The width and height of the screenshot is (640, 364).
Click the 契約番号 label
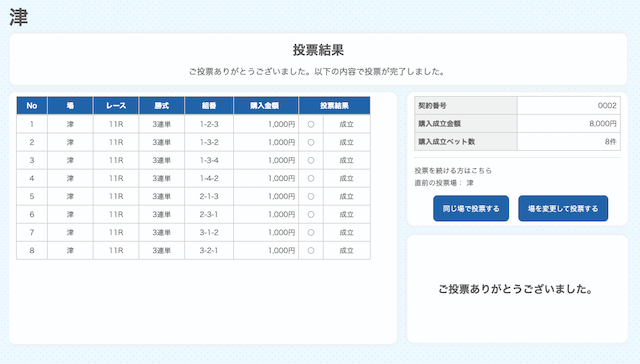(x=432, y=106)
